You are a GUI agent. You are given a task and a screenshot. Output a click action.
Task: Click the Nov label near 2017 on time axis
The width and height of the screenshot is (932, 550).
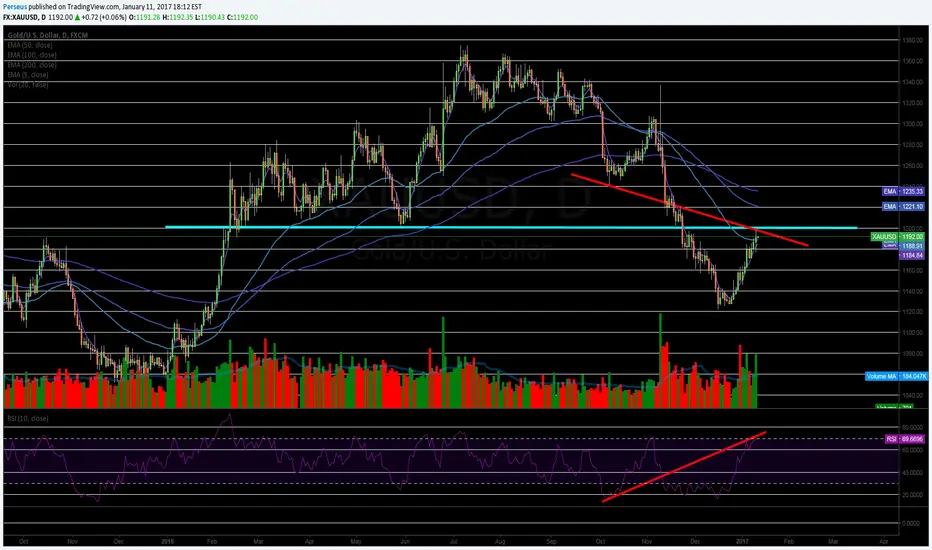[x=647, y=542]
